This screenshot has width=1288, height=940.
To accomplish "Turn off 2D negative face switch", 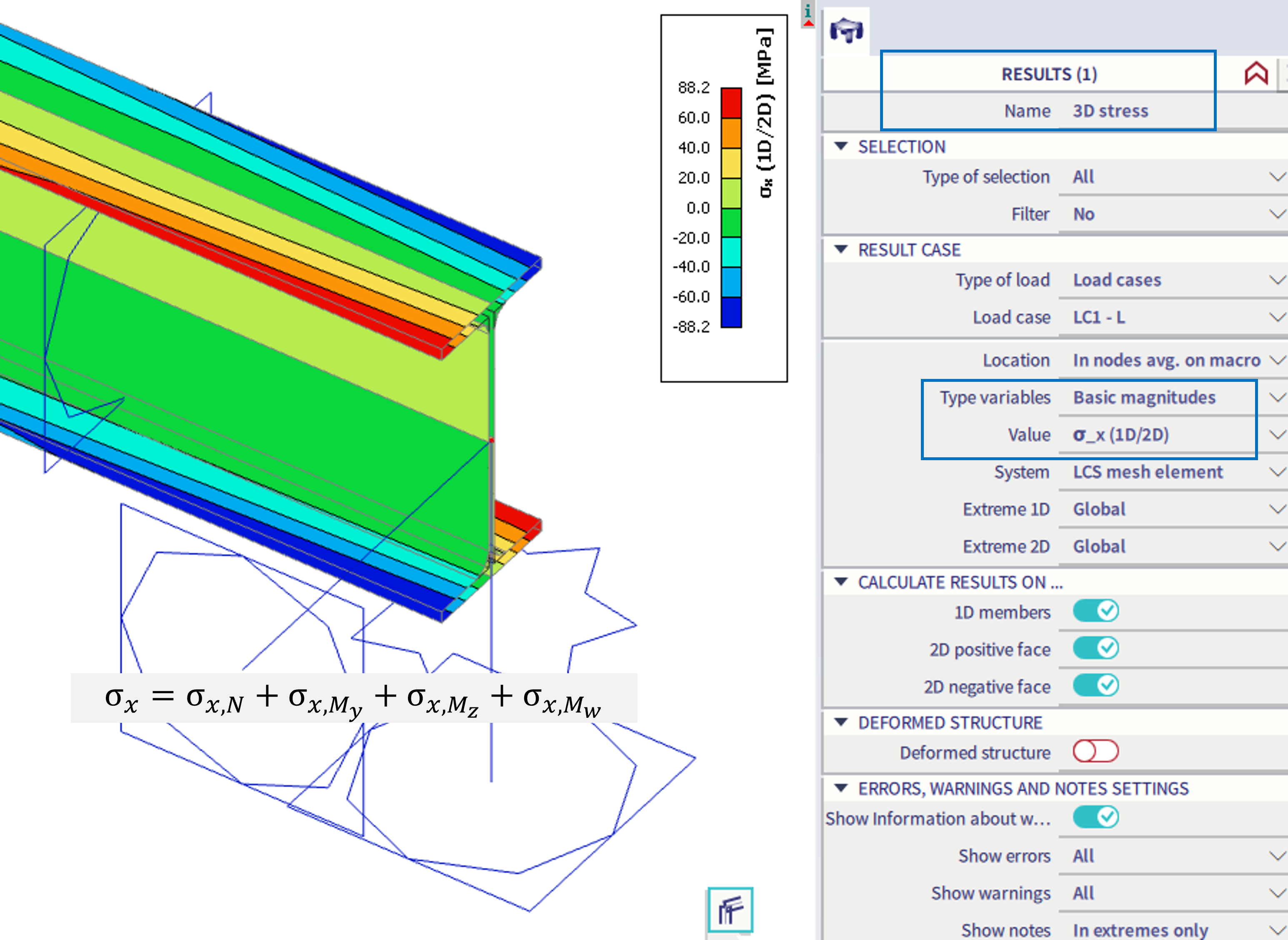I will pos(1095,686).
